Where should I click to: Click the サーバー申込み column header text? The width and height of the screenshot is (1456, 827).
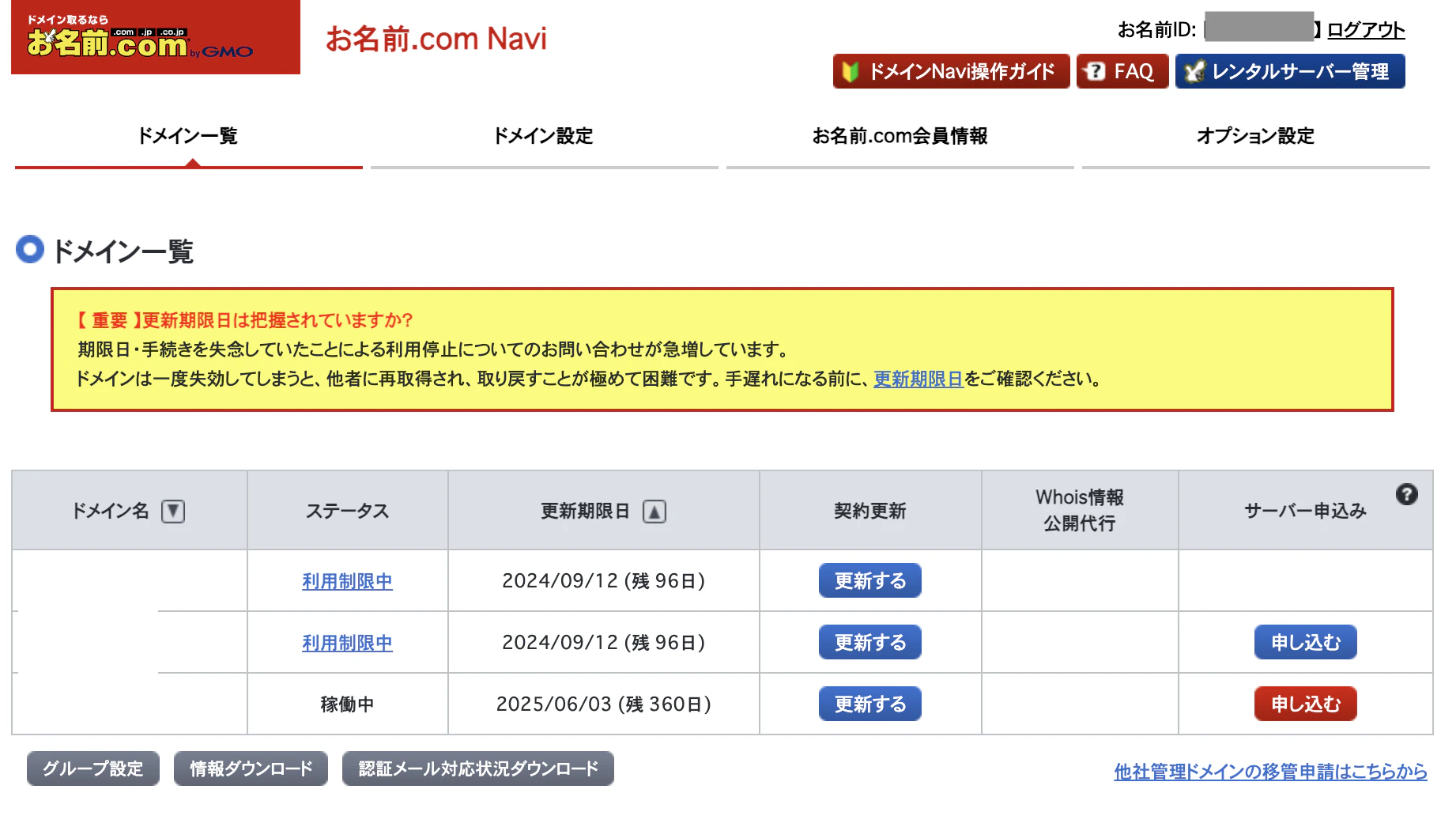tap(1305, 511)
